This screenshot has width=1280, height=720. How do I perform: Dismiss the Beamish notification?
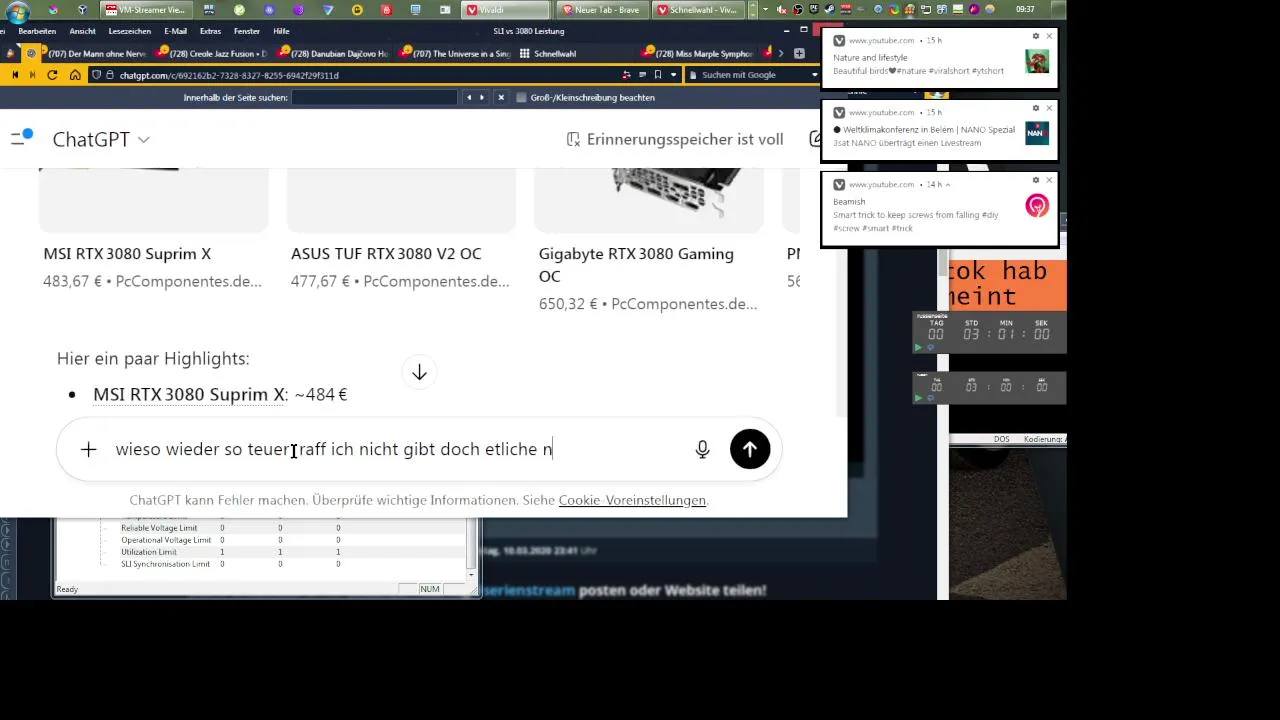[1049, 180]
